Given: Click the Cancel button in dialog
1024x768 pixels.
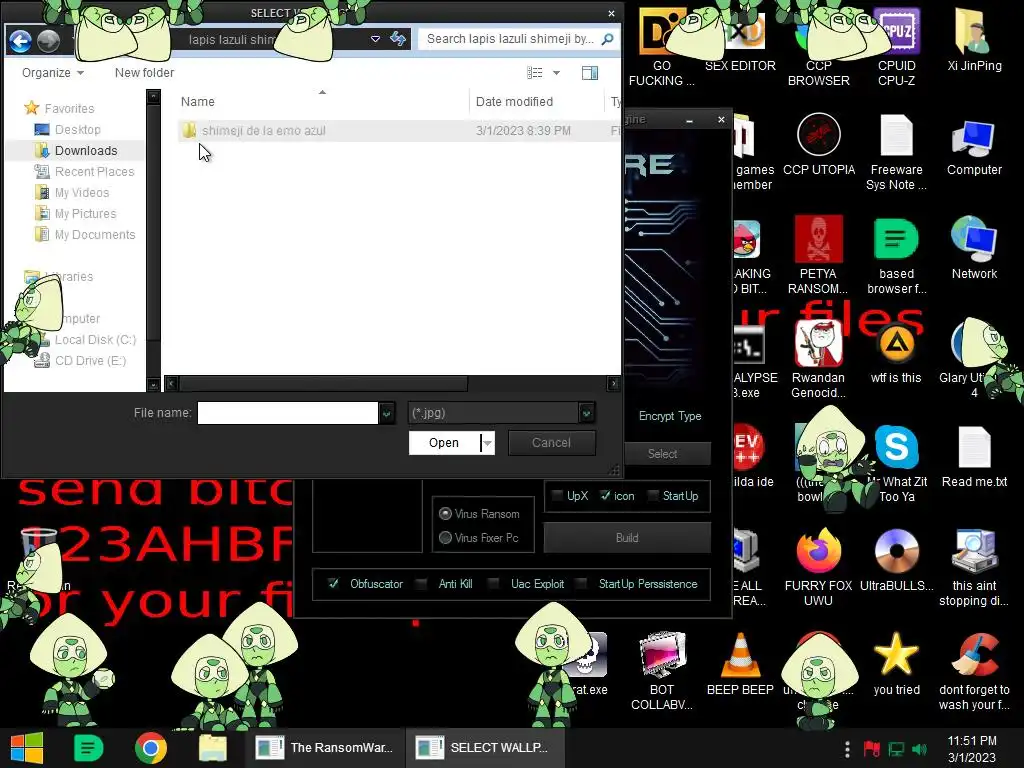Looking at the screenshot, I should tap(551, 443).
